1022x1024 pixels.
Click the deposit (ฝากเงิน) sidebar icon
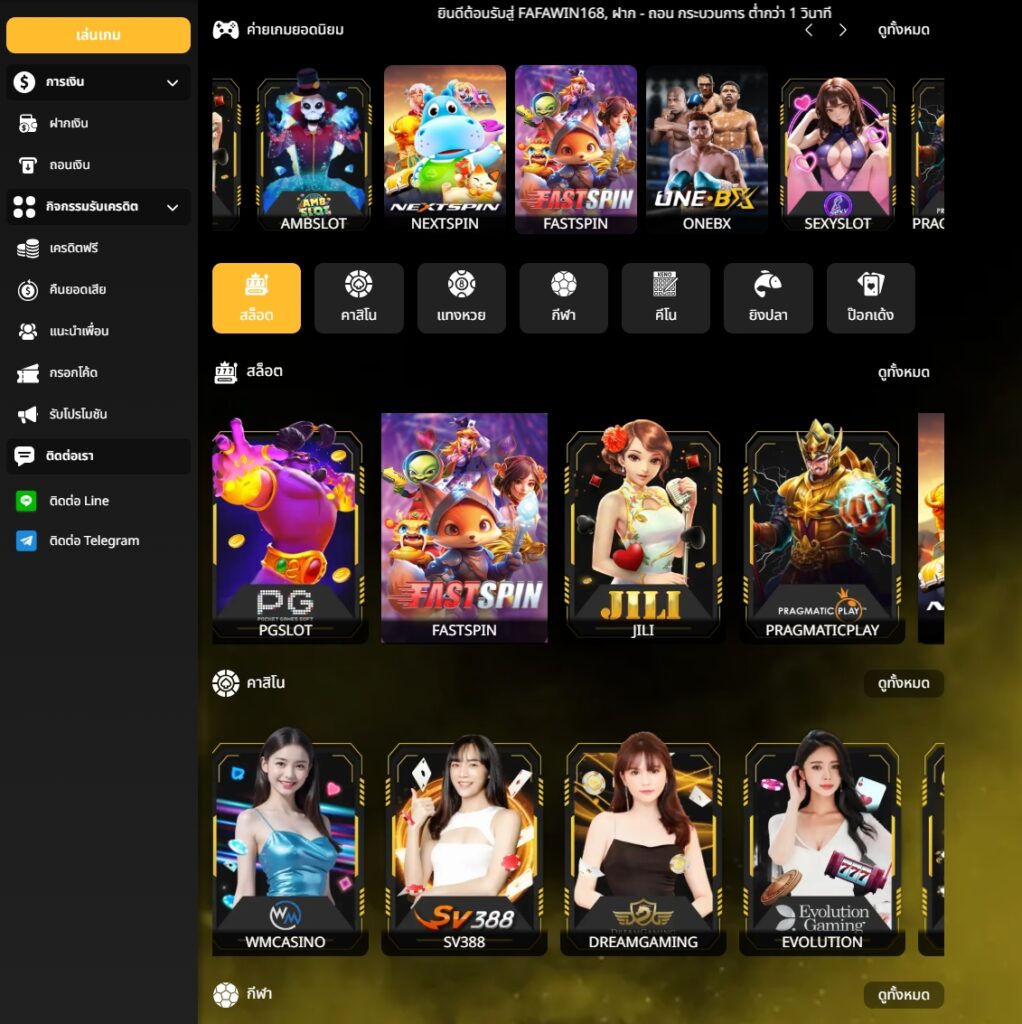point(28,124)
